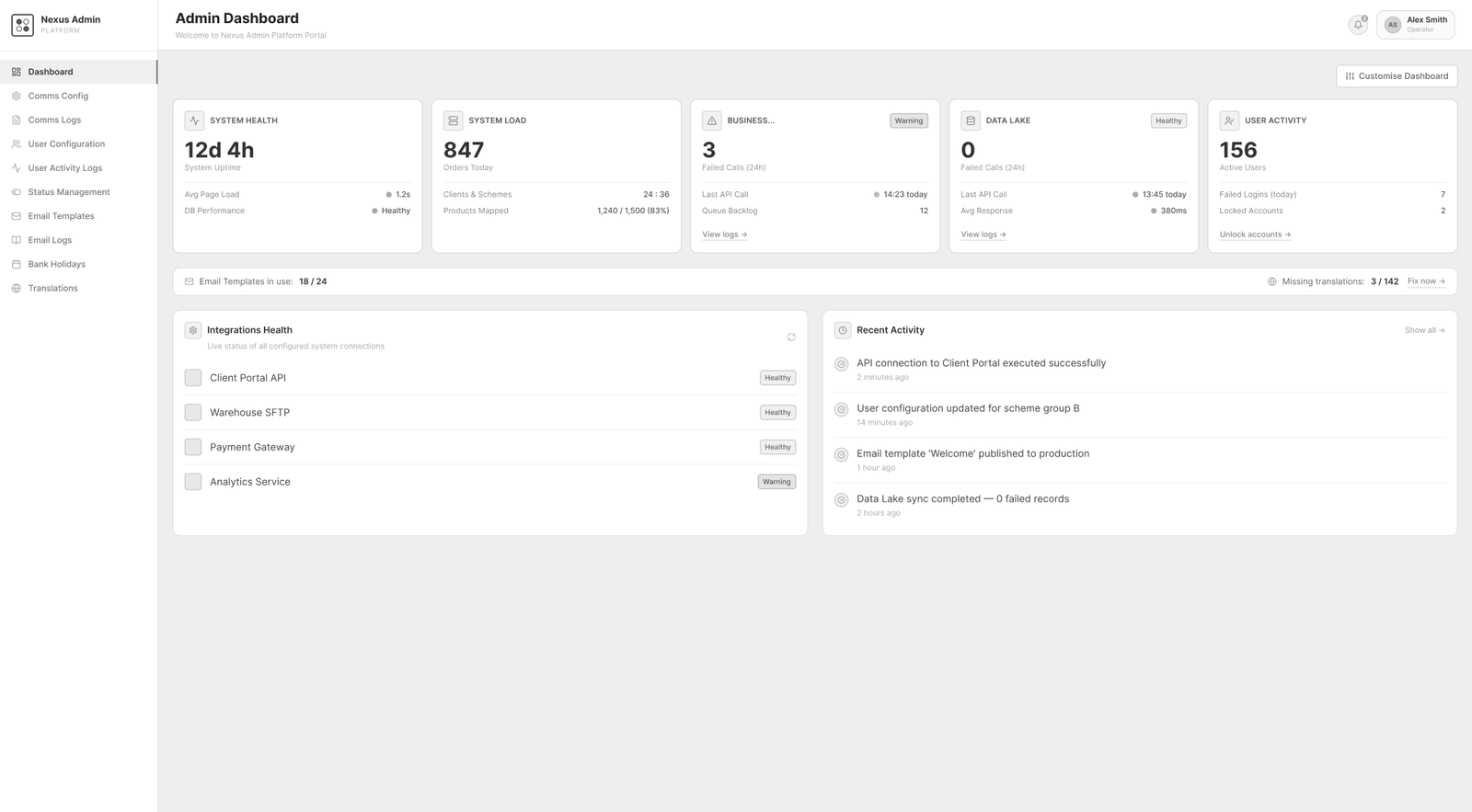
Task: Click the Warehouse SFTP icon box
Action: point(193,413)
